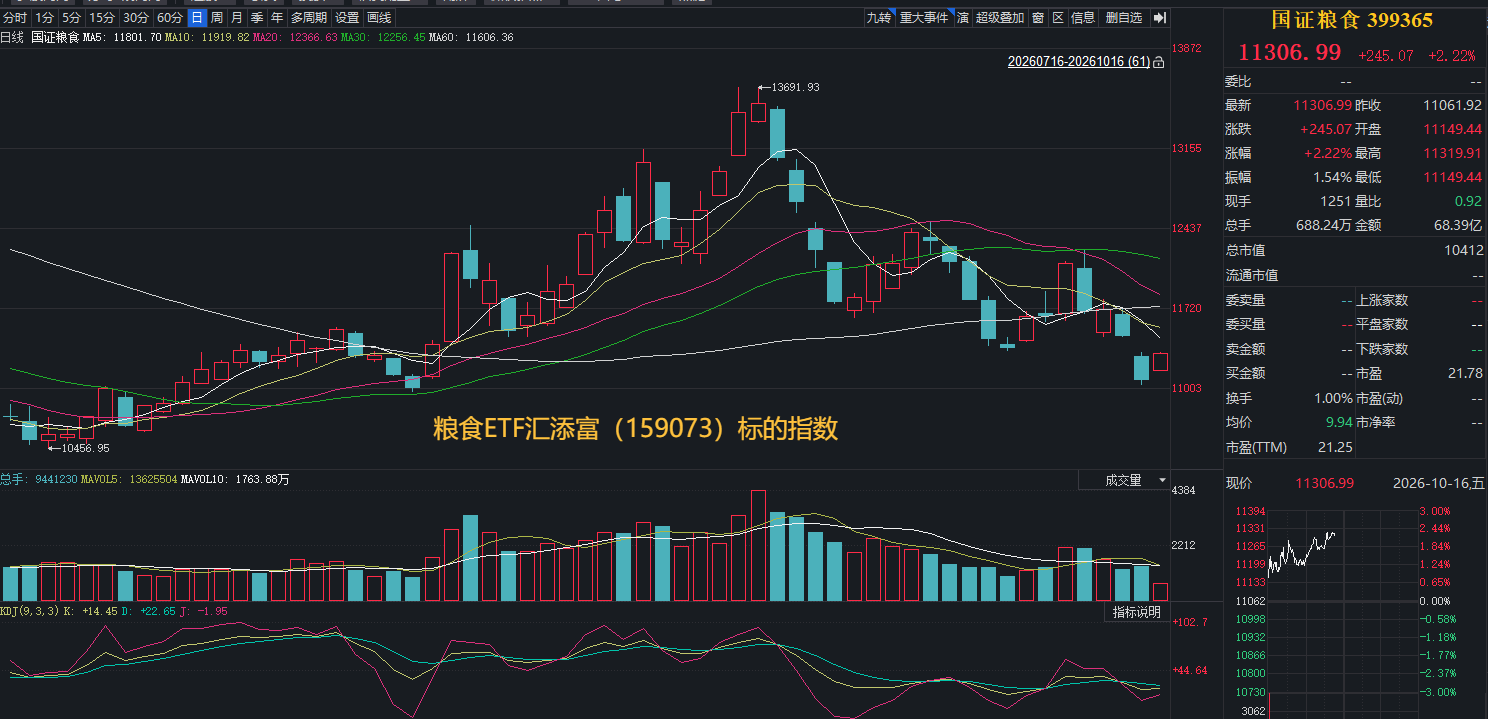Click the MA5: 11801.70 label
The image size is (1488, 719).
click(122, 37)
